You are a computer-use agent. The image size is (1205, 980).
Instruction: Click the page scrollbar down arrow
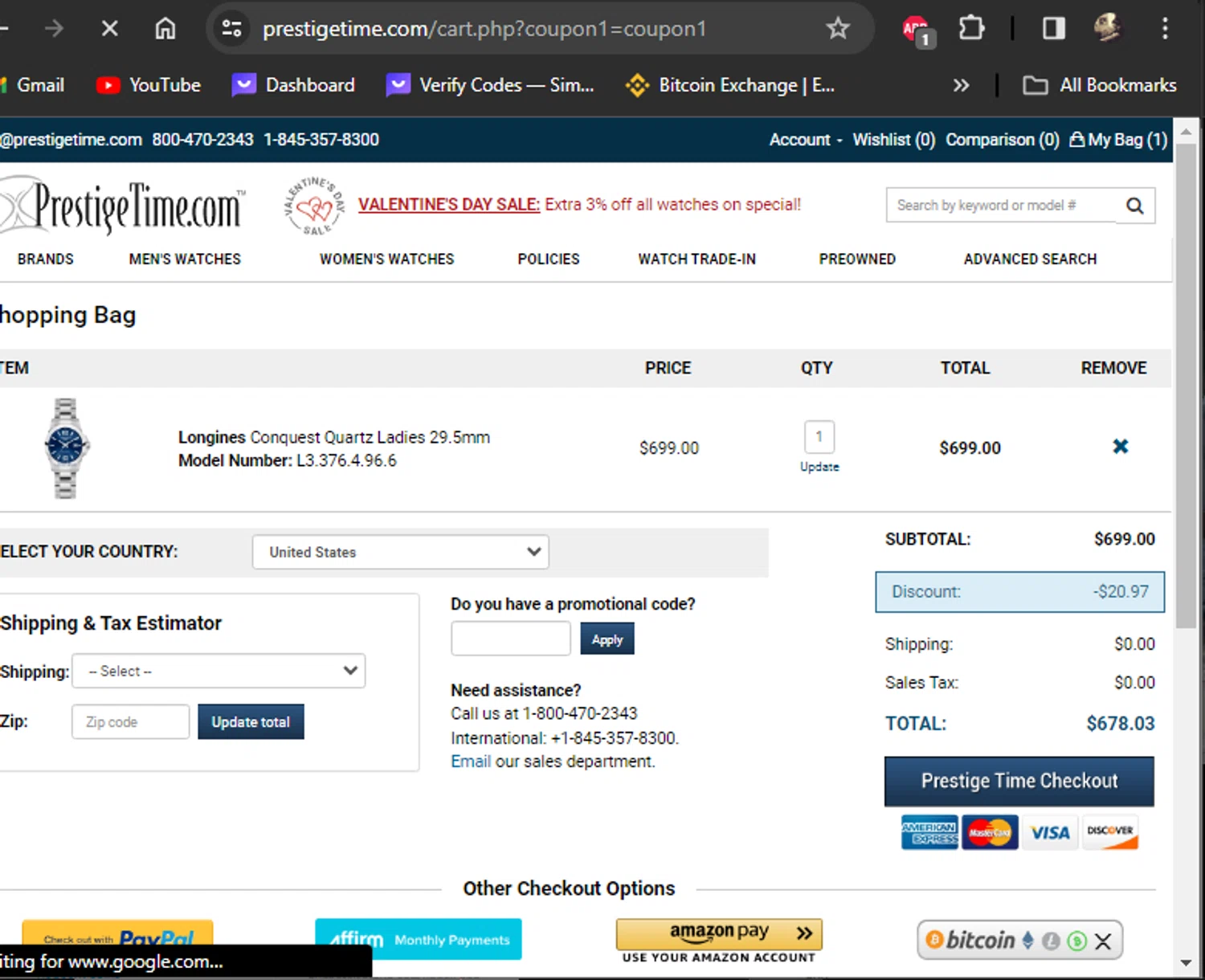click(1186, 963)
